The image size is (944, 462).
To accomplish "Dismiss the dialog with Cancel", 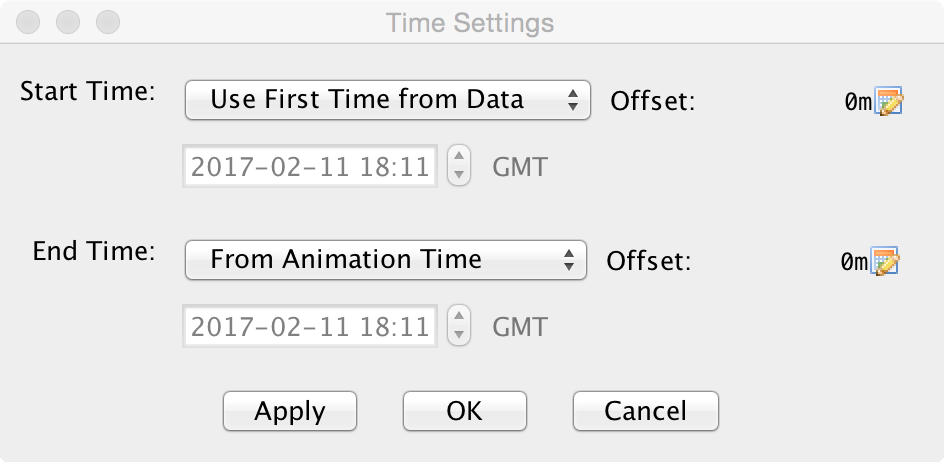I will (645, 410).
